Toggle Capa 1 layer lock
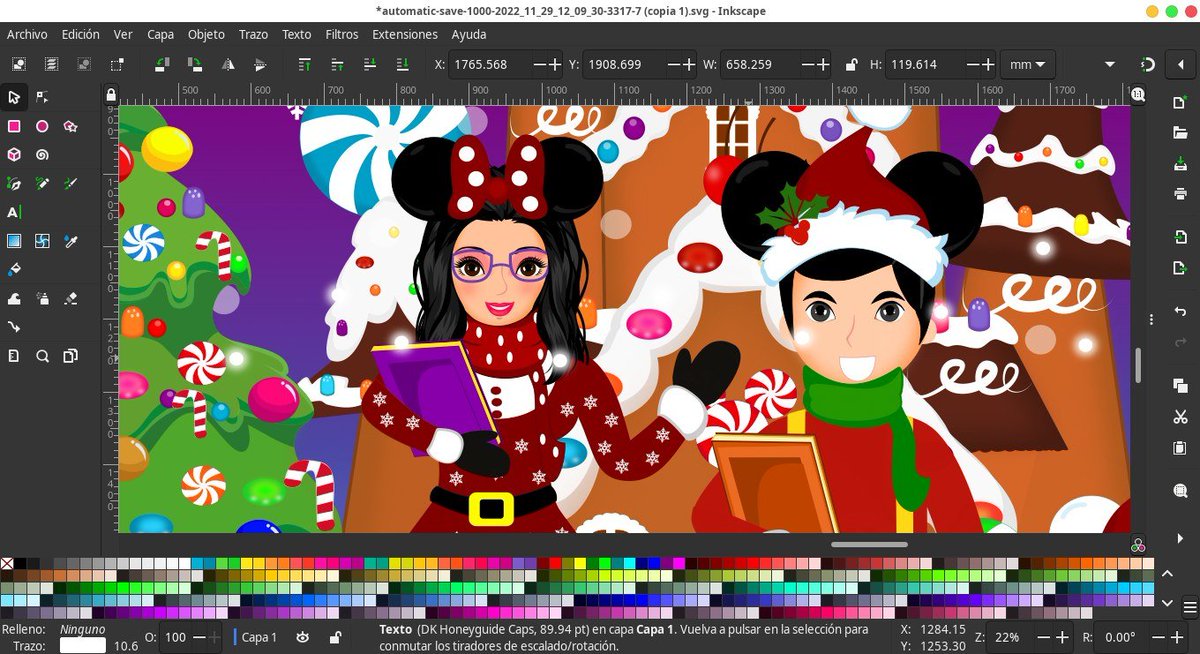 click(x=335, y=637)
